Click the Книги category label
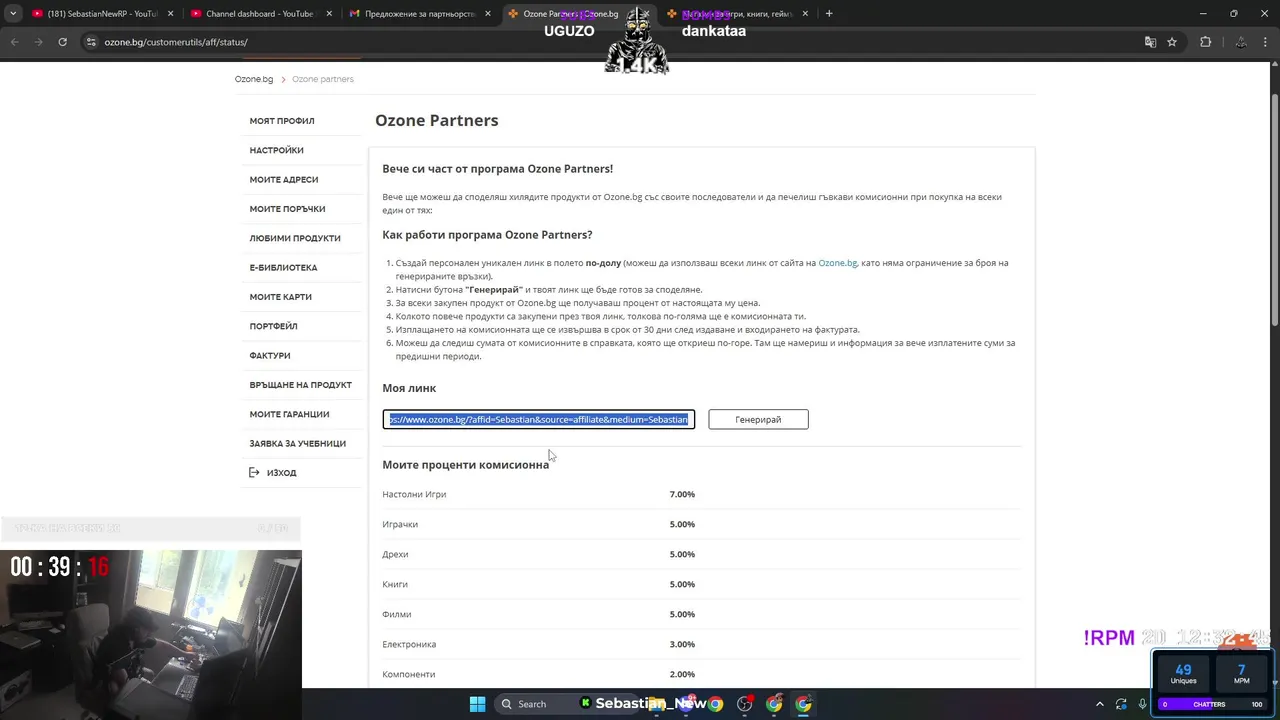 click(395, 584)
